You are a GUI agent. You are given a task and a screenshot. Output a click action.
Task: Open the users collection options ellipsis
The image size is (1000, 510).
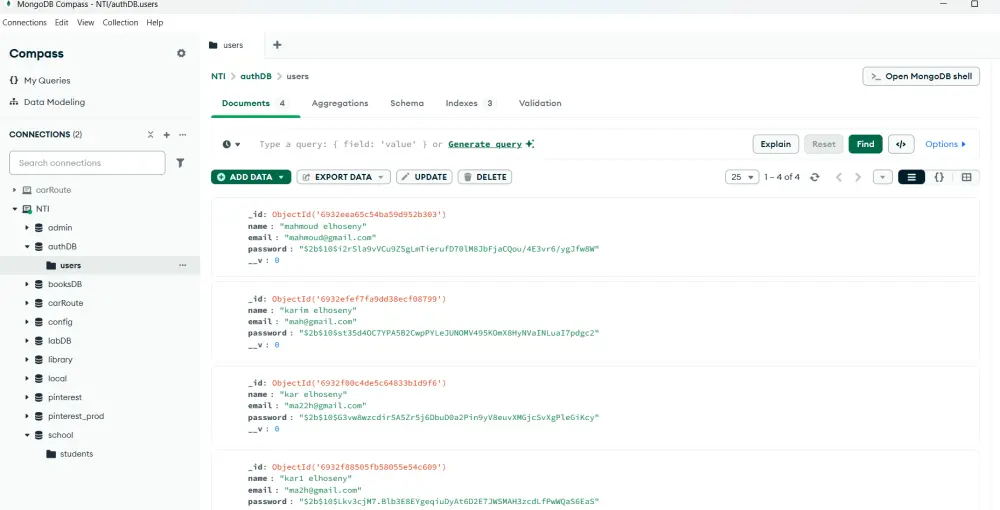pos(183,265)
